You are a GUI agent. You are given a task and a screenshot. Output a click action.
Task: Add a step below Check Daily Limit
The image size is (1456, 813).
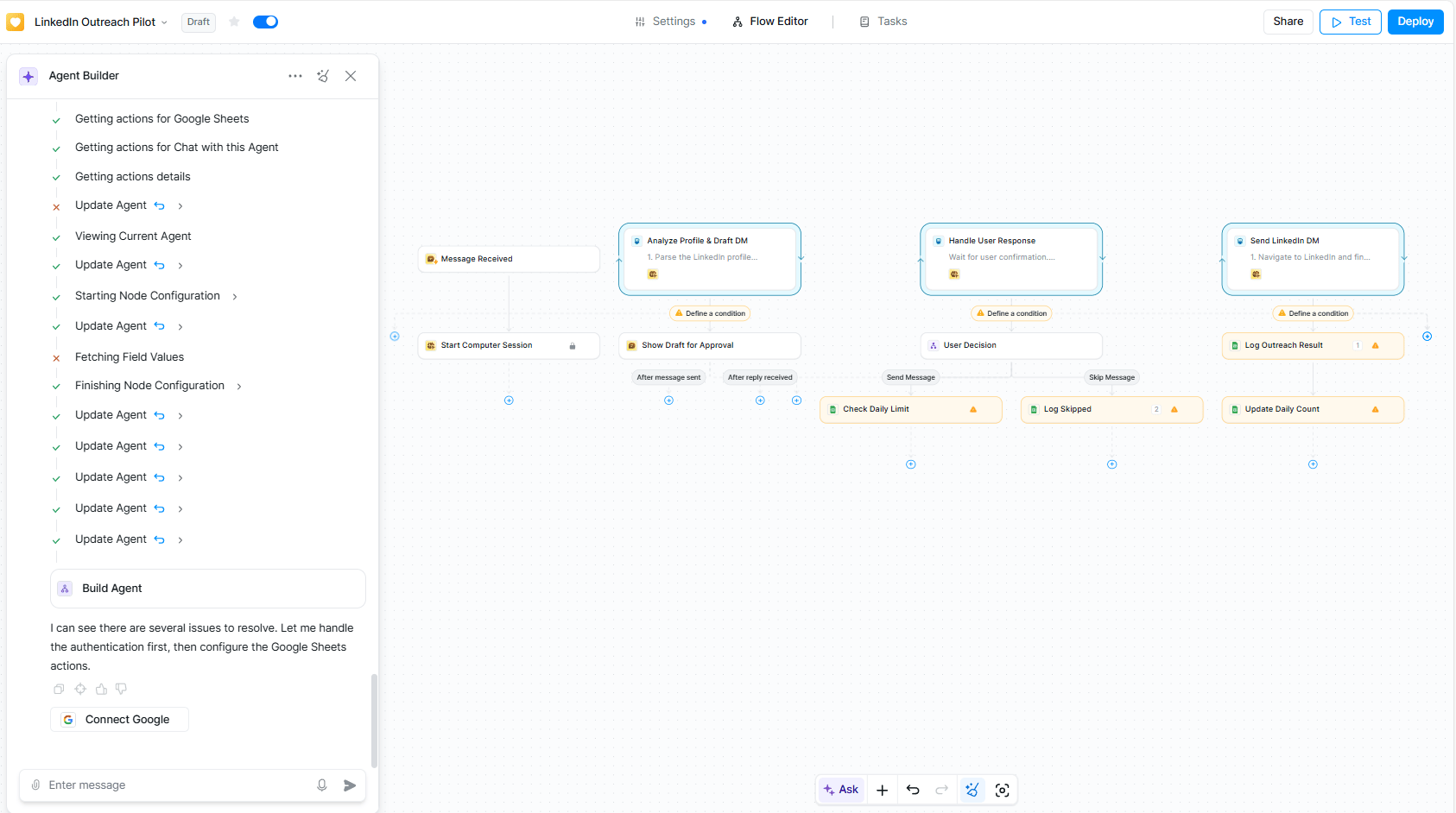[x=911, y=464]
